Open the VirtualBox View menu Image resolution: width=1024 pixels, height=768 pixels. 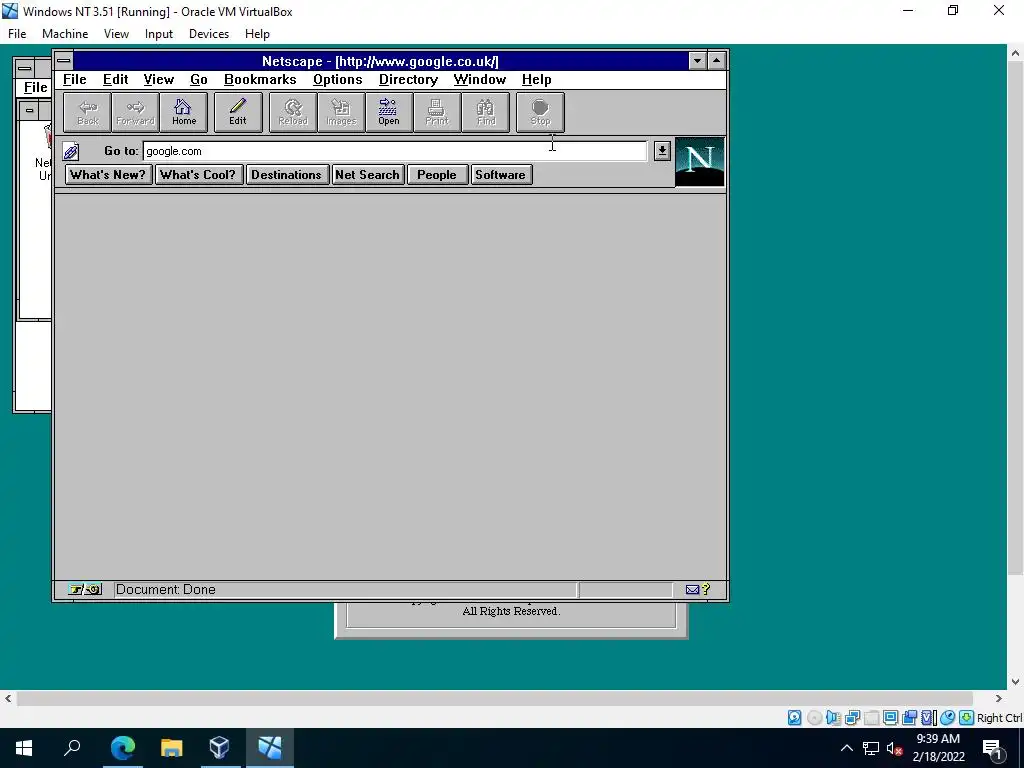click(116, 34)
